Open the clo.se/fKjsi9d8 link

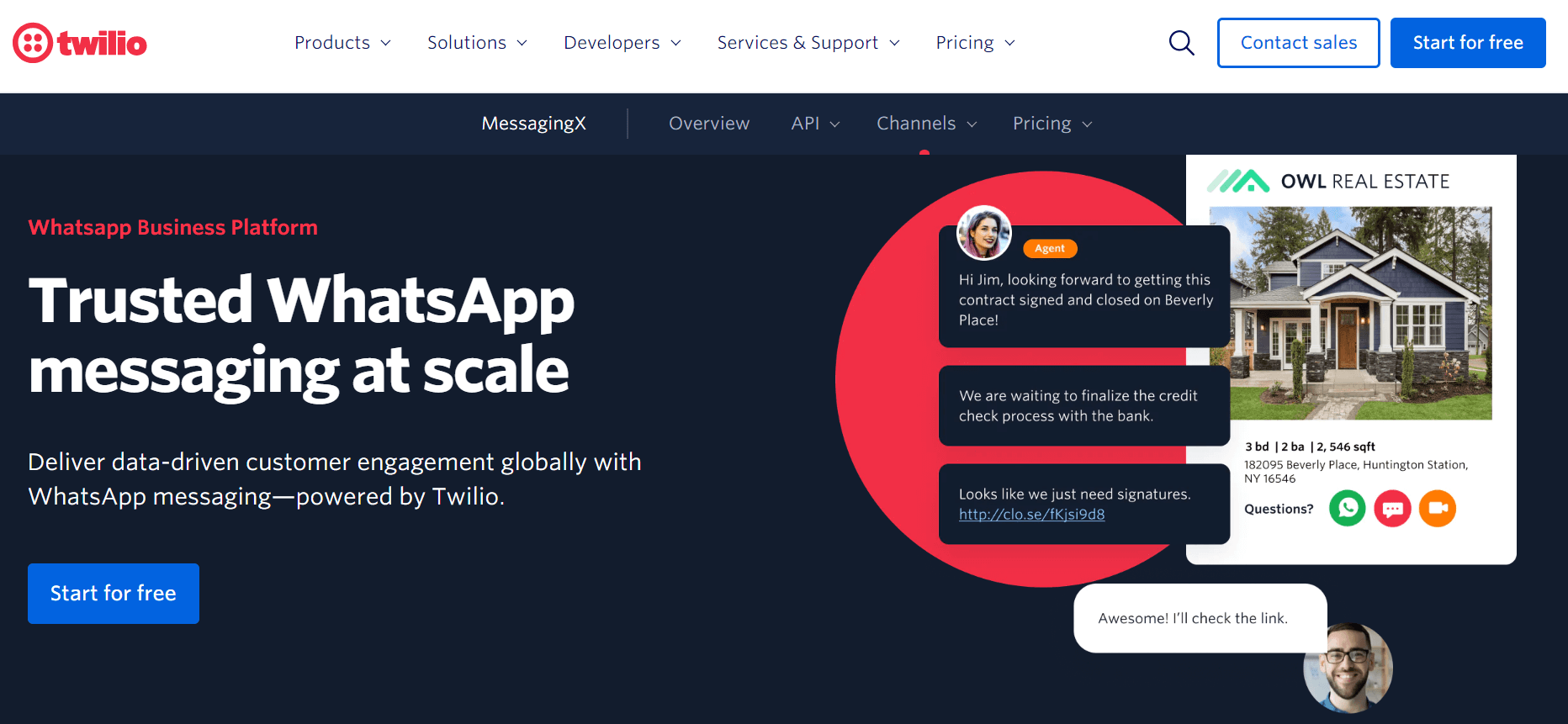coord(1031,515)
